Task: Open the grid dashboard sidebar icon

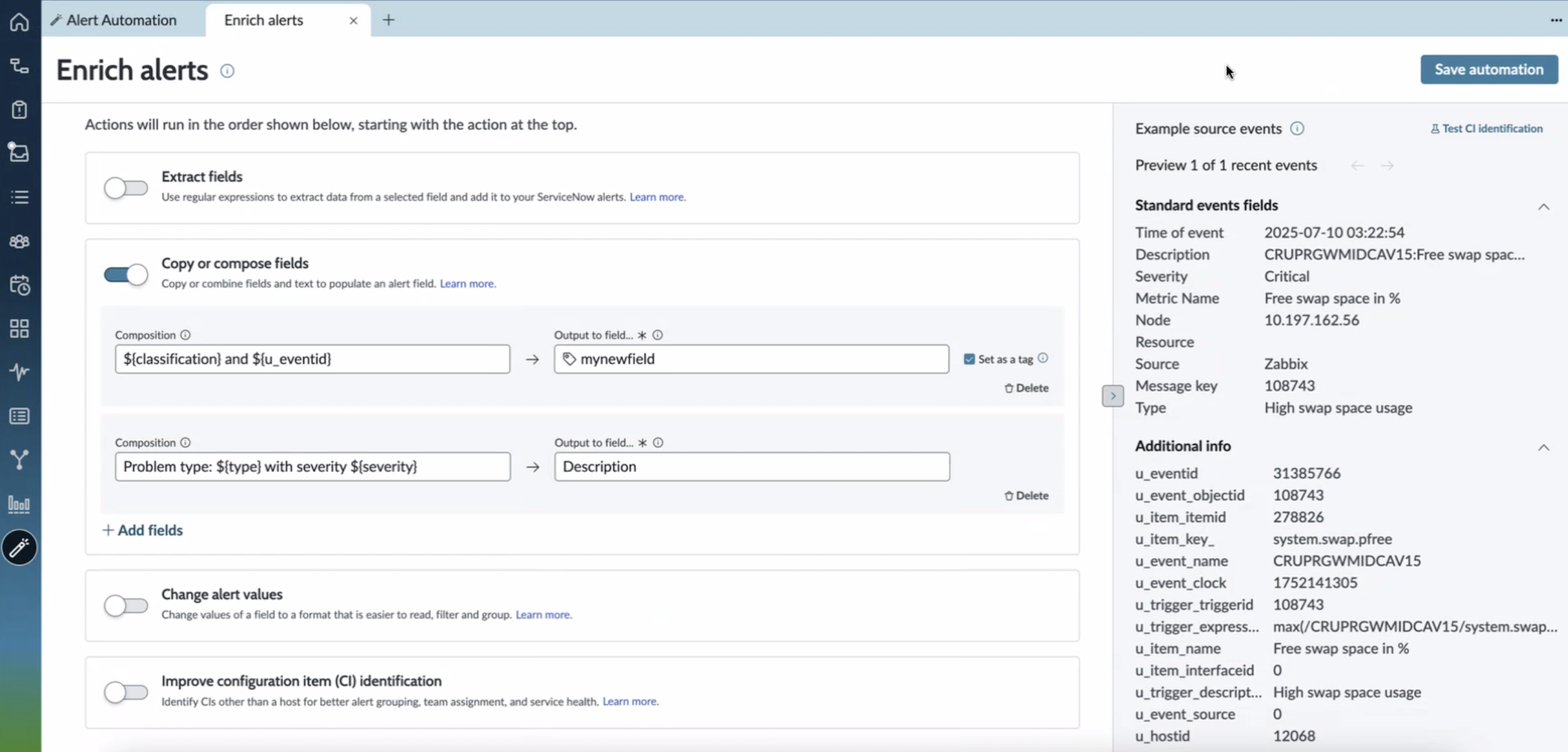Action: 19,329
